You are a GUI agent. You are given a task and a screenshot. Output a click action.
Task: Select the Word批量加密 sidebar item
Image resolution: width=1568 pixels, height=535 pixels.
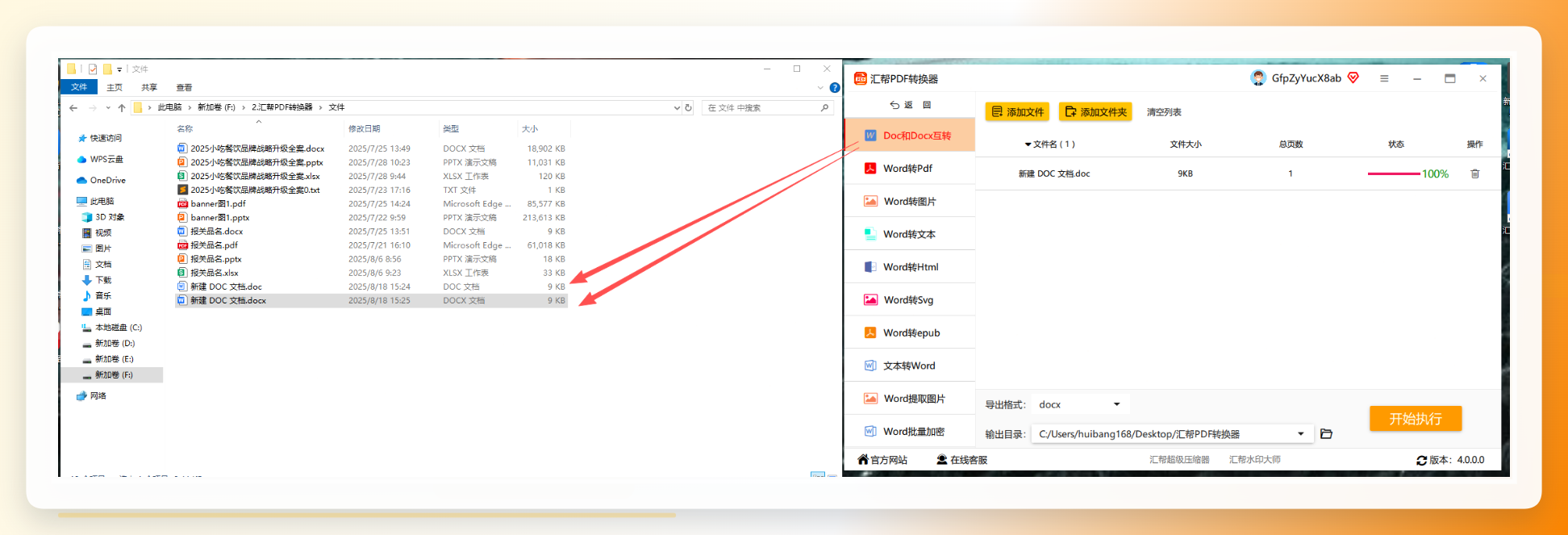pyautogui.click(x=909, y=432)
